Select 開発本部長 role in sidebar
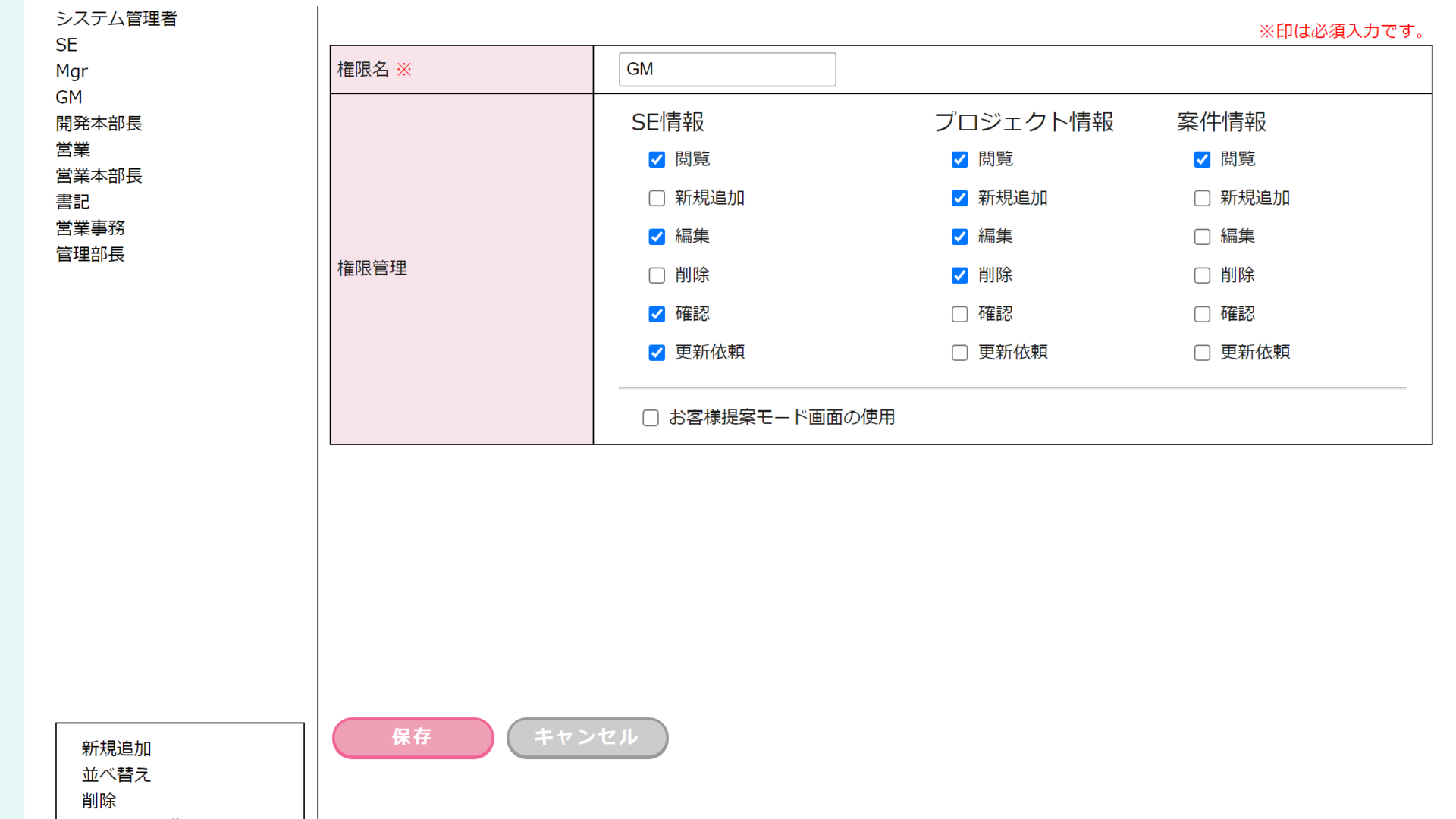This screenshot has height=819, width=1456. [99, 123]
